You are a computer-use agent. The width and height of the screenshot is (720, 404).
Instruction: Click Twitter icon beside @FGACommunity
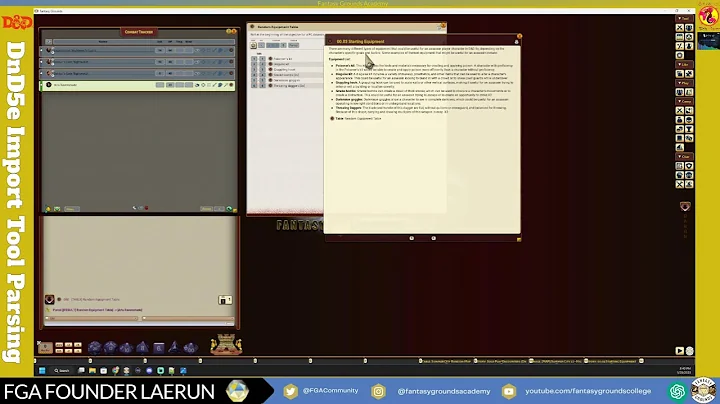click(x=290, y=392)
